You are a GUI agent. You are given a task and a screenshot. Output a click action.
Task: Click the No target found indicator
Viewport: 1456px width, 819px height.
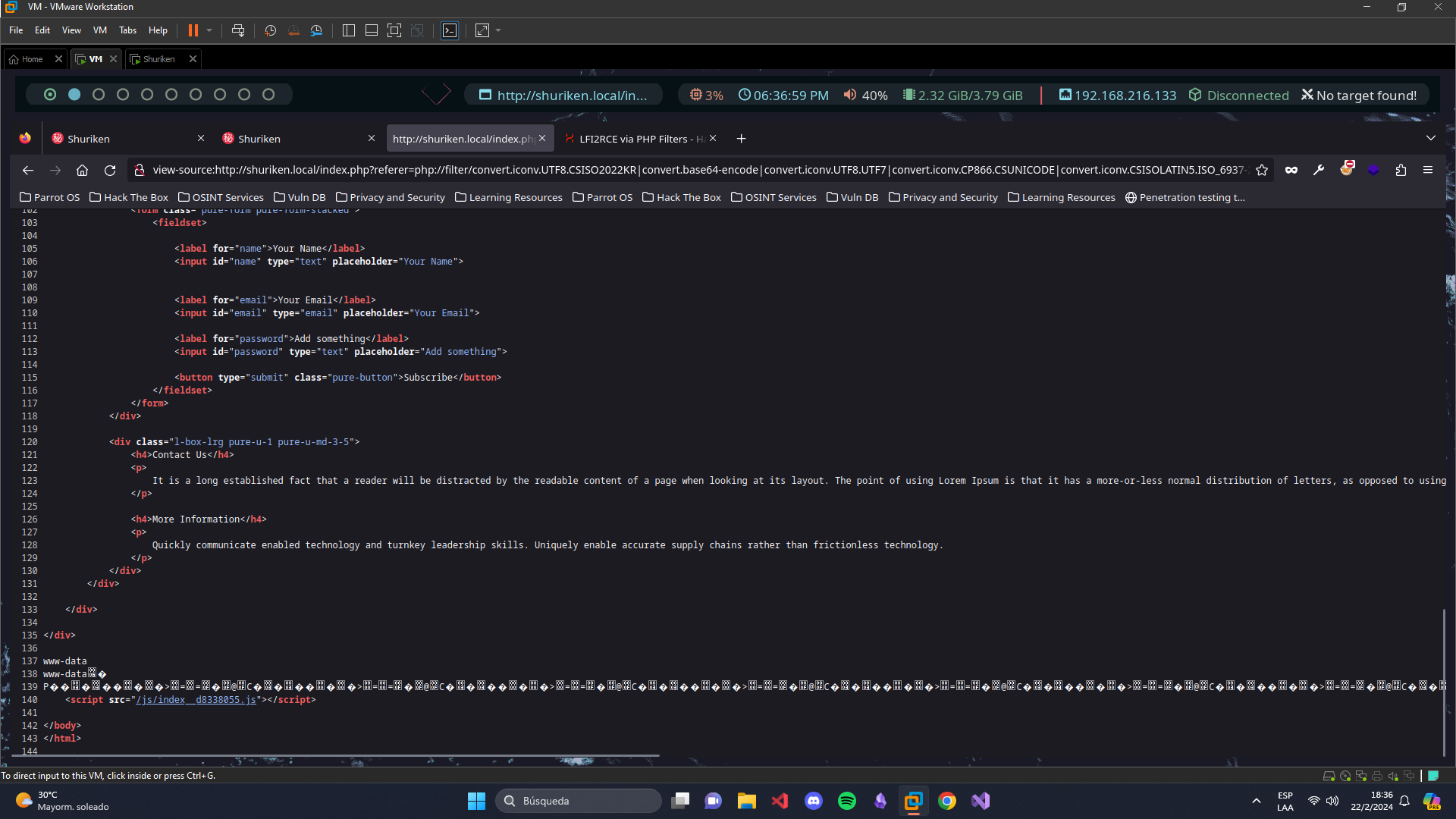tap(1359, 96)
